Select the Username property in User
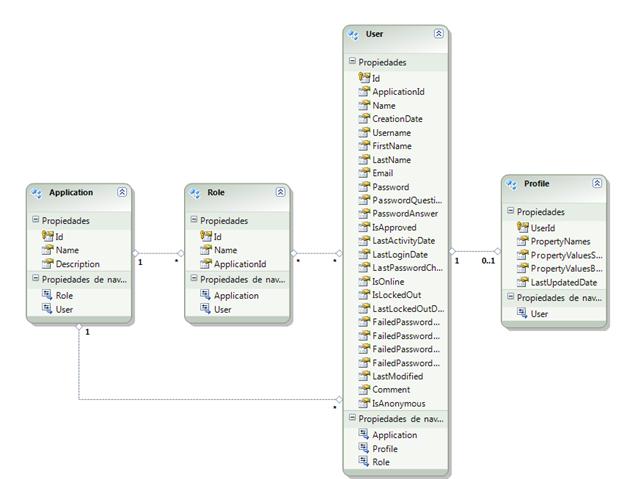The image size is (640, 479). pyautogui.click(x=391, y=133)
